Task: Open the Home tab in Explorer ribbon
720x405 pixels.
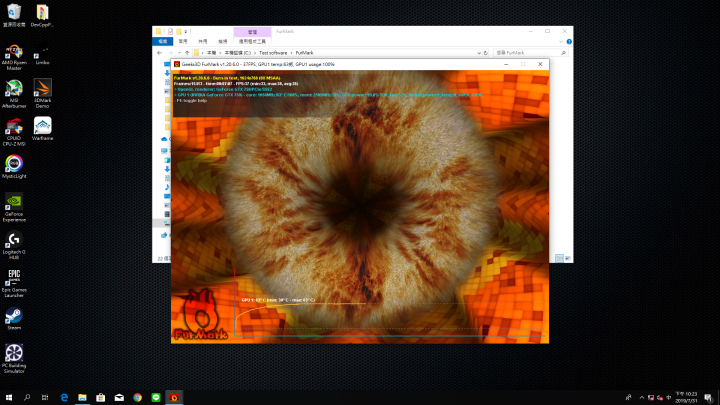Action: click(183, 41)
